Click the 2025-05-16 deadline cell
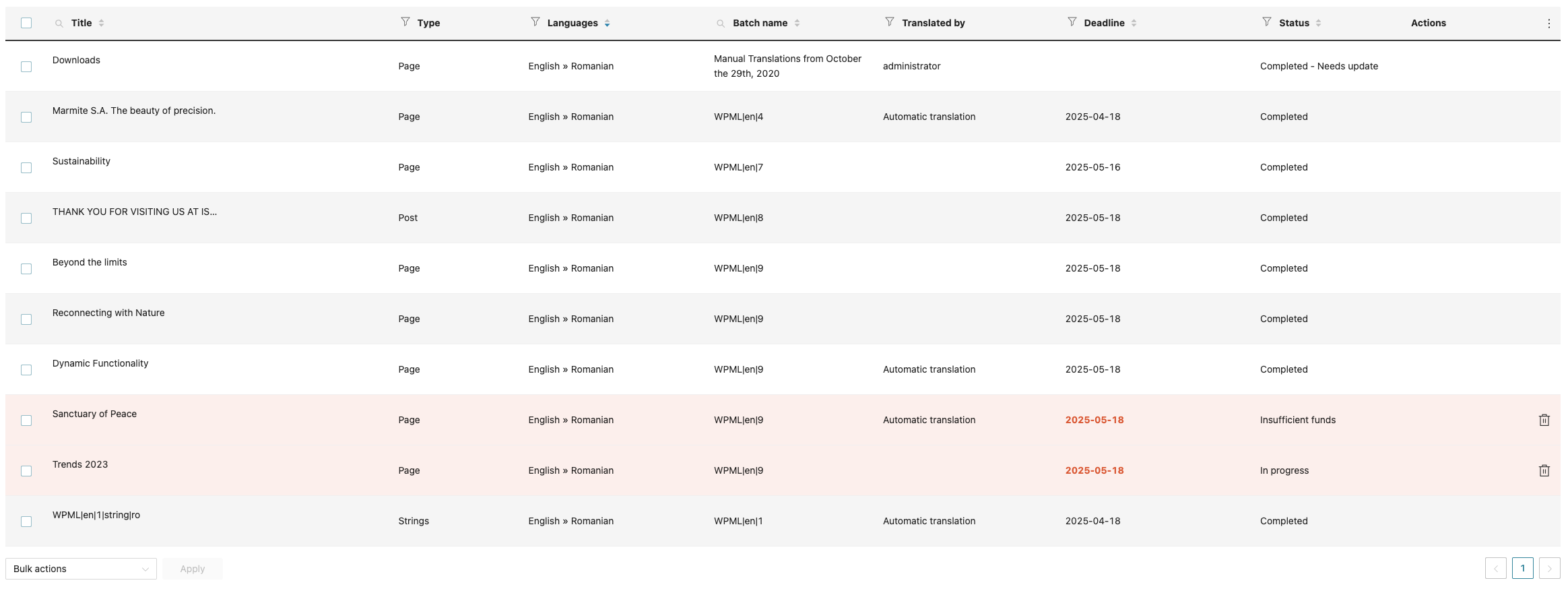The image size is (1568, 591). pyautogui.click(x=1093, y=167)
